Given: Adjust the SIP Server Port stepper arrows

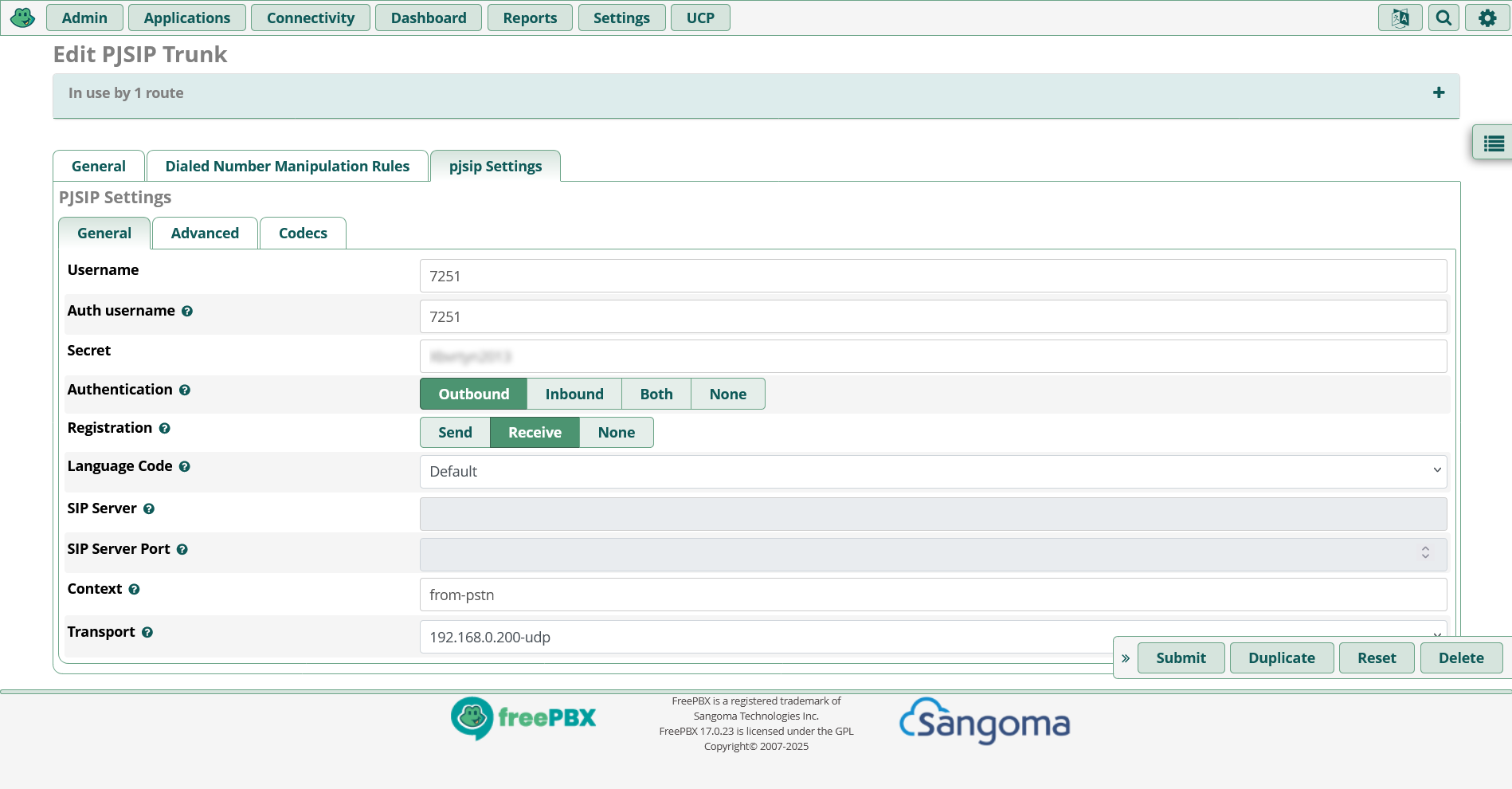Looking at the screenshot, I should [x=1425, y=553].
